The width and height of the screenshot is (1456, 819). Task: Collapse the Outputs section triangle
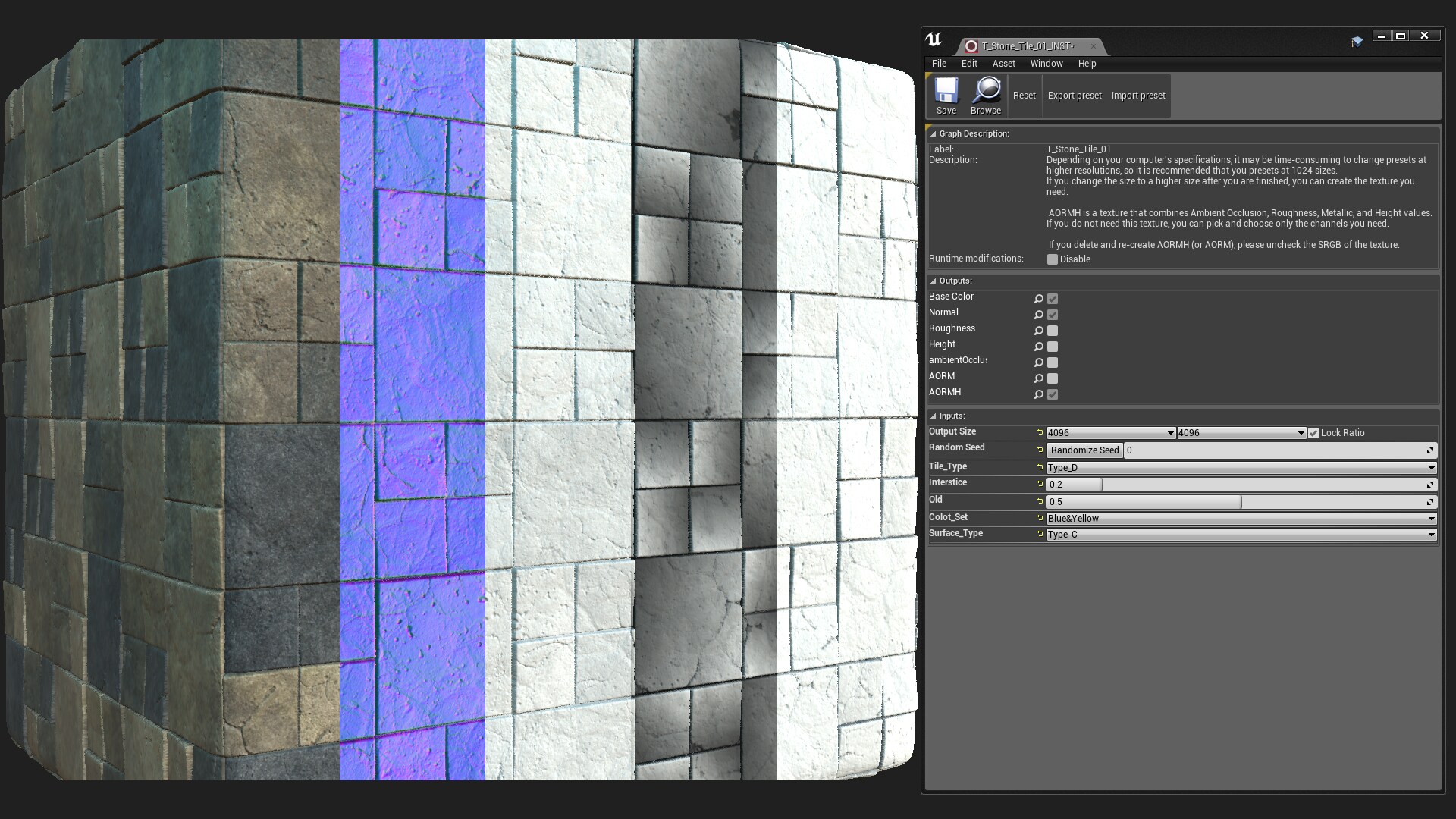[x=934, y=281]
